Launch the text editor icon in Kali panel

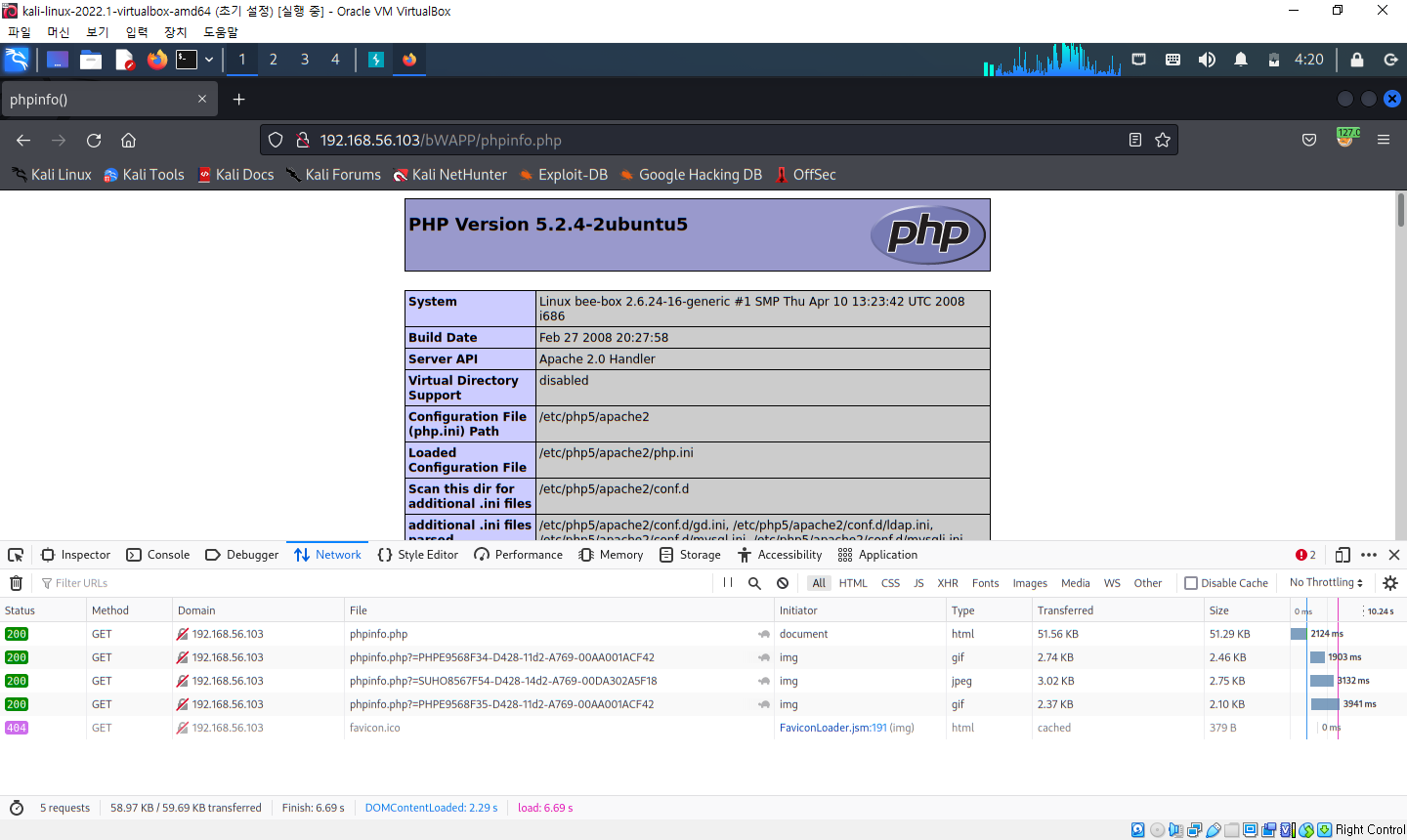[124, 60]
